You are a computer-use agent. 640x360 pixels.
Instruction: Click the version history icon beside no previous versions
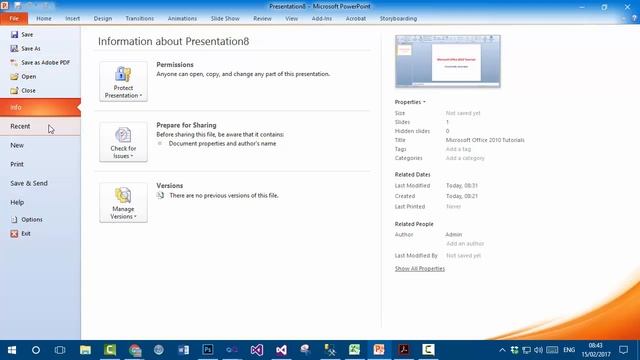tap(160, 196)
